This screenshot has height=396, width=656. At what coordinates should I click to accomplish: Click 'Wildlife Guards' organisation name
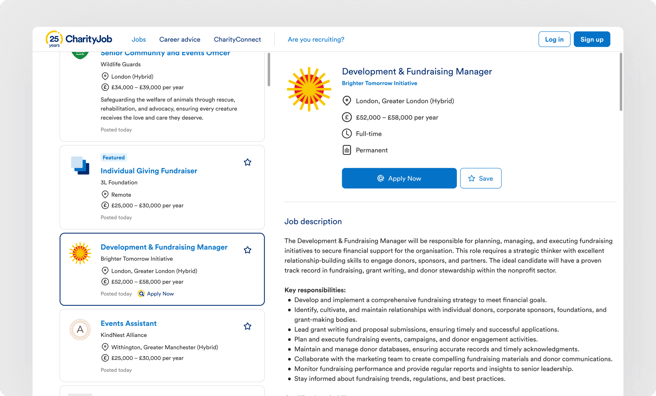[120, 64]
